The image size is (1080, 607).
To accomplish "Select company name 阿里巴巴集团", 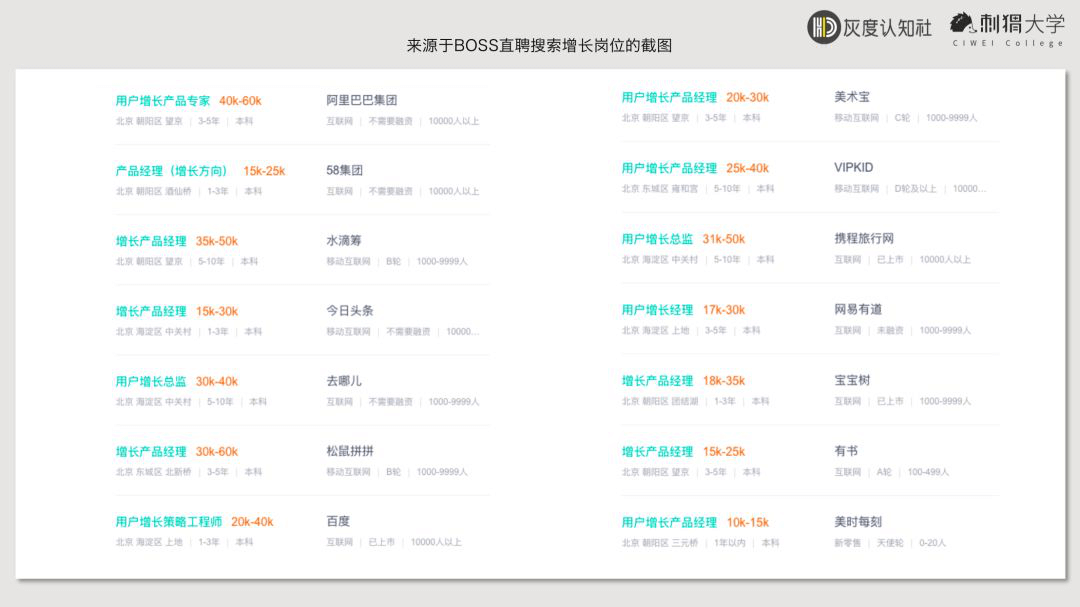I will [362, 100].
